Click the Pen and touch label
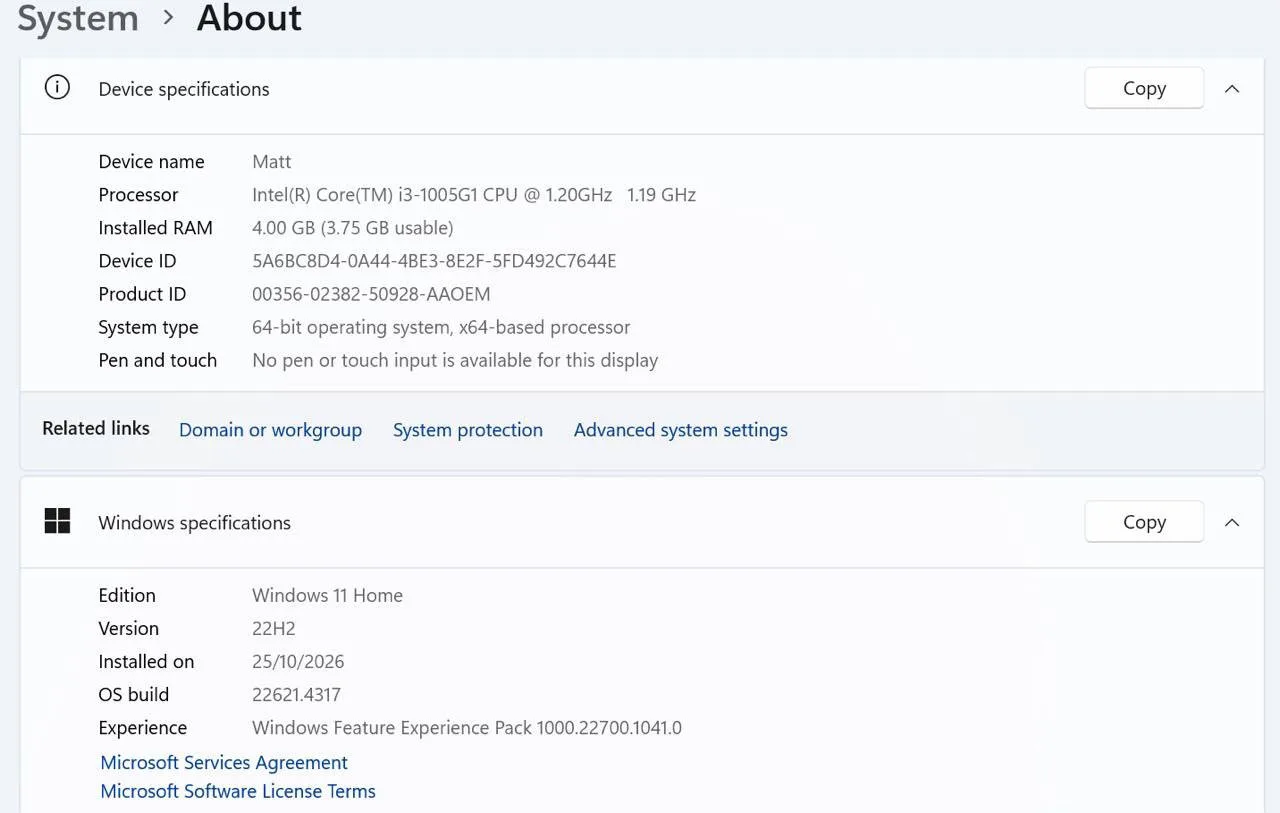This screenshot has height=813, width=1280. tap(157, 360)
